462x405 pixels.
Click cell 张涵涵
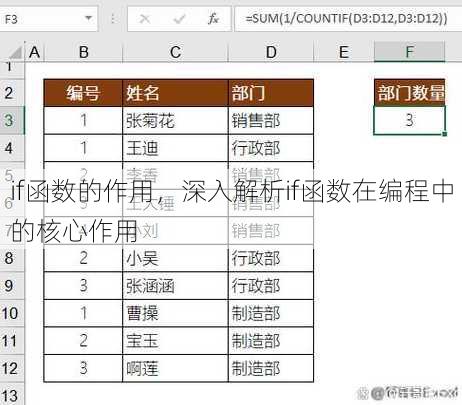pos(175,286)
